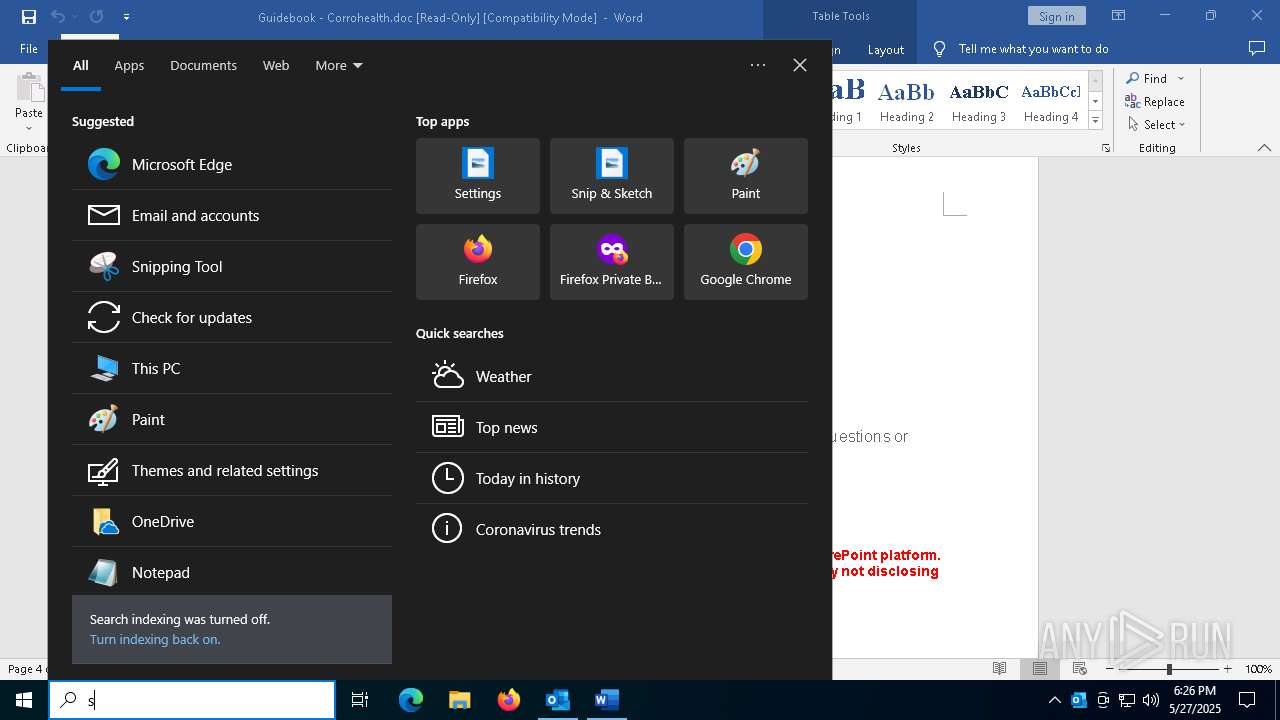The width and height of the screenshot is (1280, 720).
Task: Open Settings tile in Top apps
Action: (478, 176)
